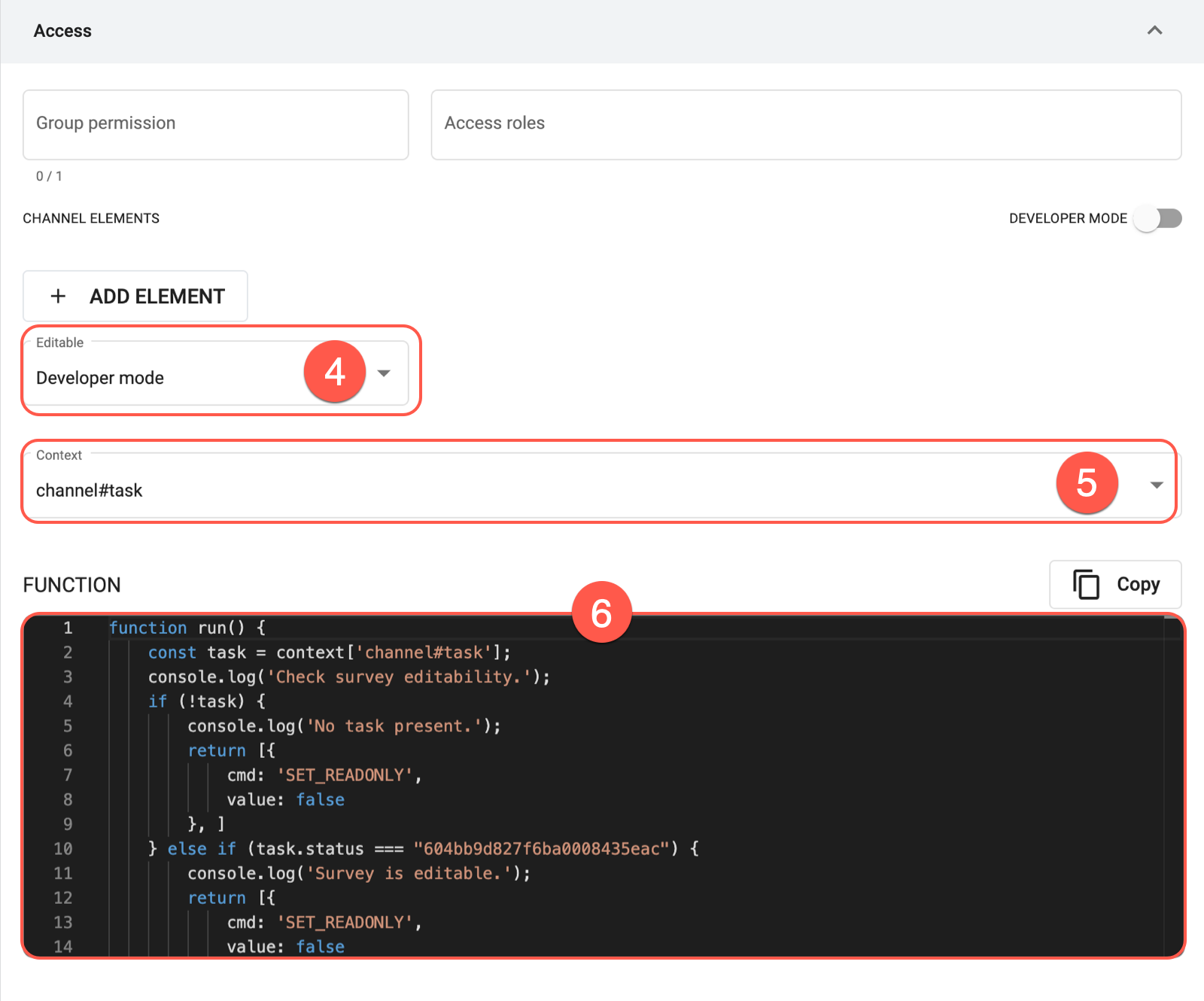
Task: Click the if (!task) line
Action: tap(207, 701)
